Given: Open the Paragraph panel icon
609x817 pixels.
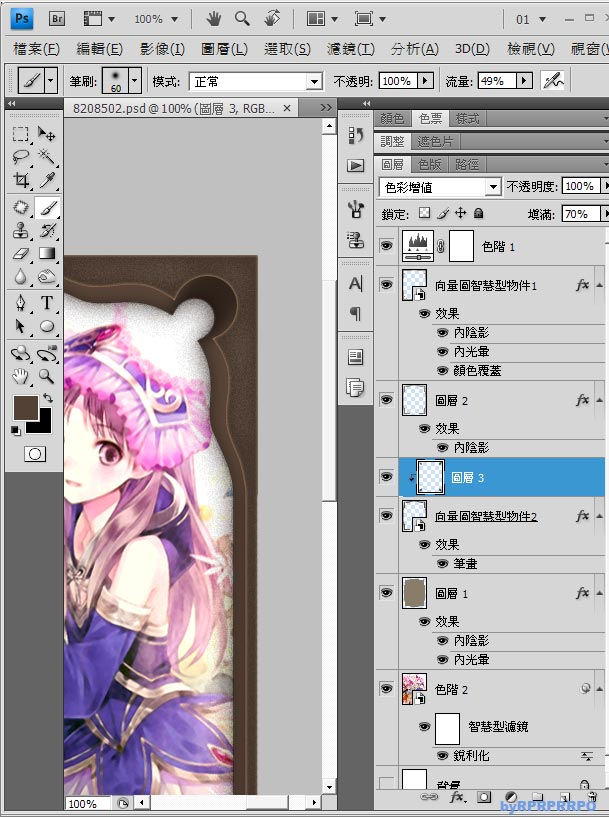Looking at the screenshot, I should pos(356,314).
